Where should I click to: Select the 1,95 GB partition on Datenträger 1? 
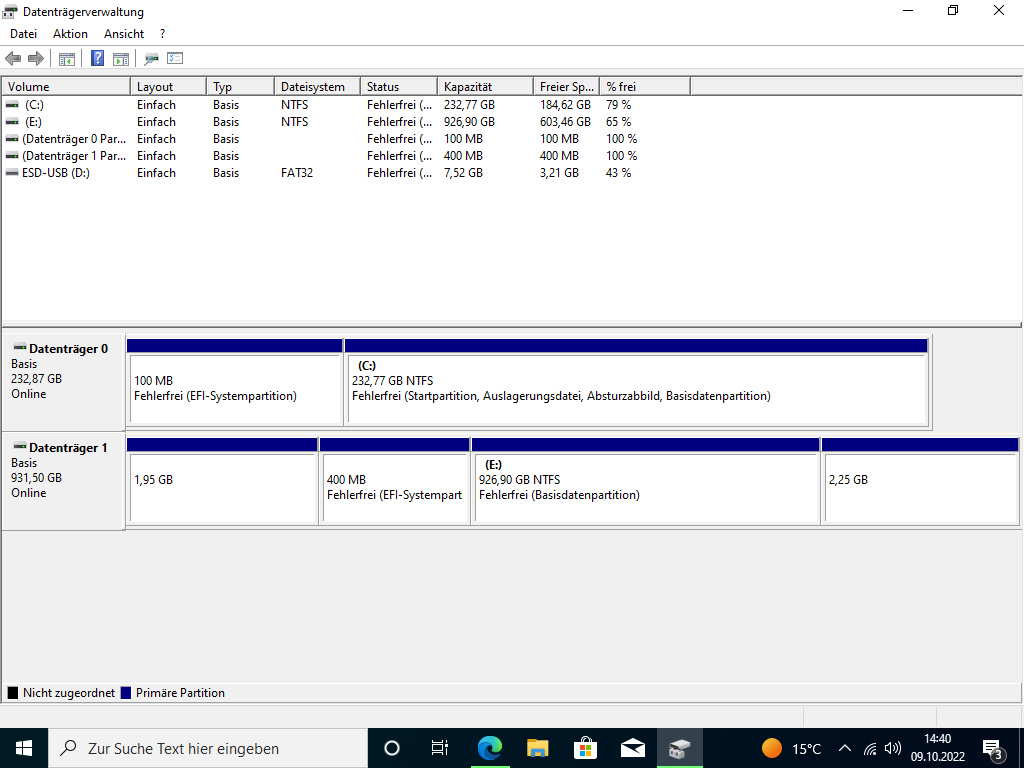pyautogui.click(x=222, y=481)
